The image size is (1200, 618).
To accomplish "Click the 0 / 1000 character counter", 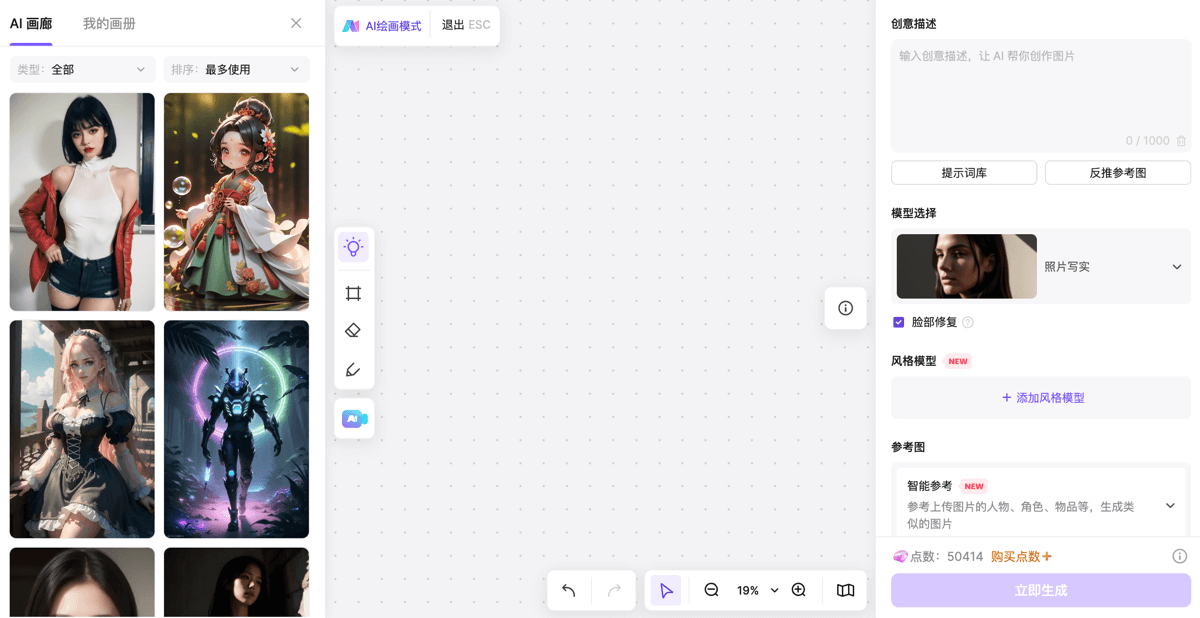I will click(1147, 141).
